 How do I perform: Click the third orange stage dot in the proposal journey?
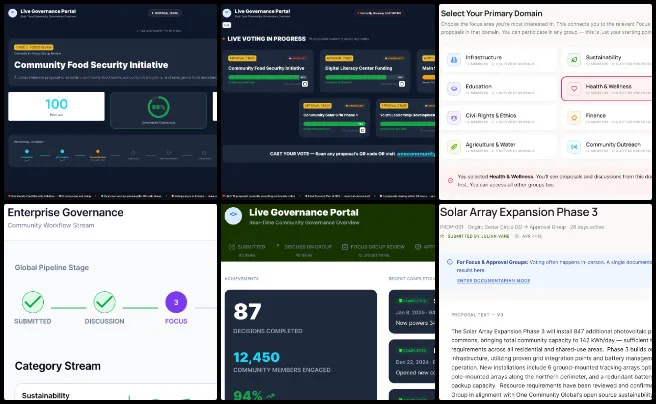pyautogui.click(x=98, y=151)
